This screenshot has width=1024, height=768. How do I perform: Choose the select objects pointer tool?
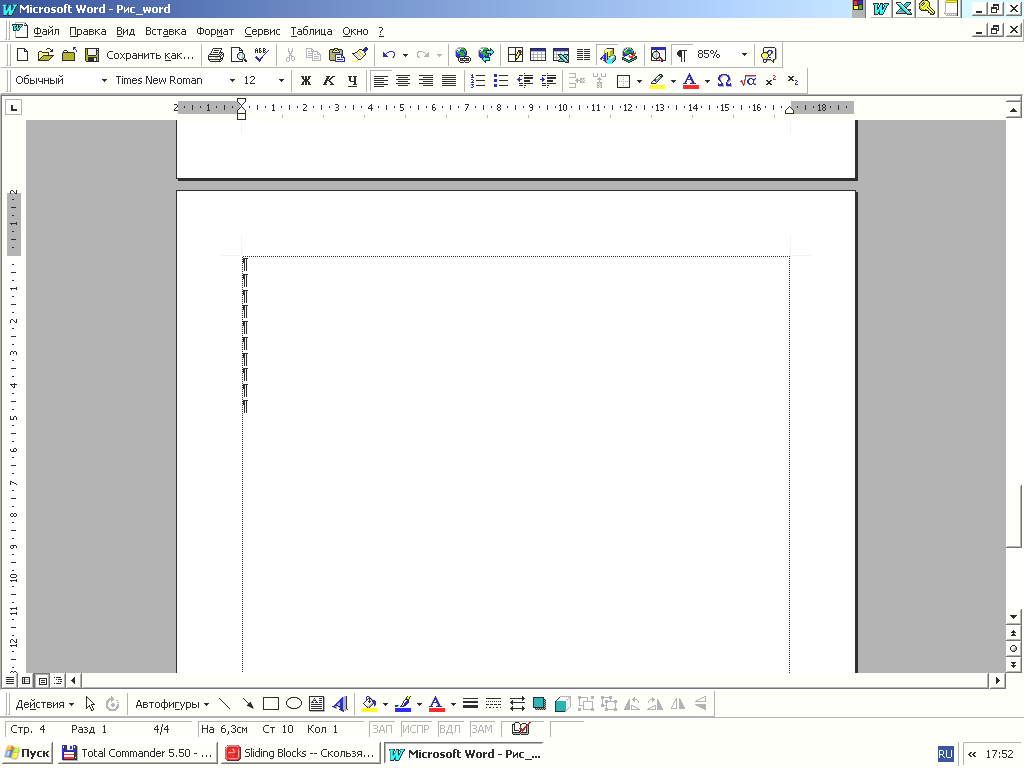(91, 703)
